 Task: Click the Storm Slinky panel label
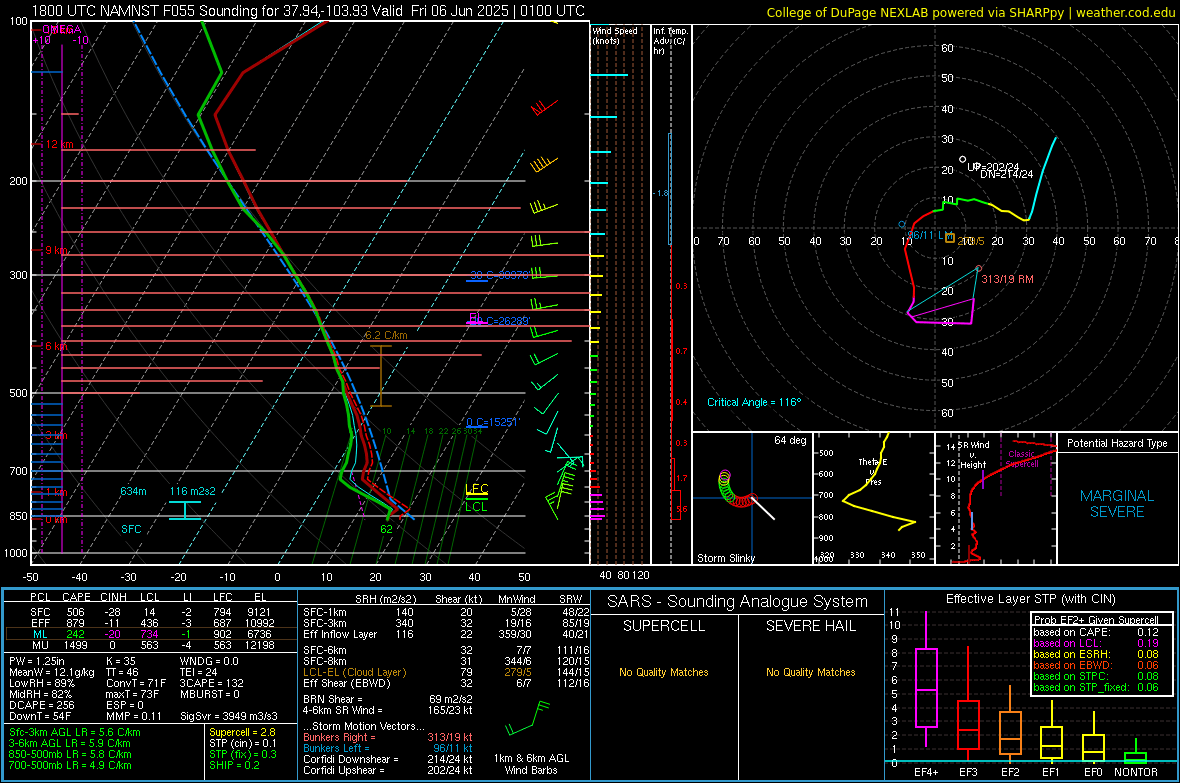pos(725,558)
